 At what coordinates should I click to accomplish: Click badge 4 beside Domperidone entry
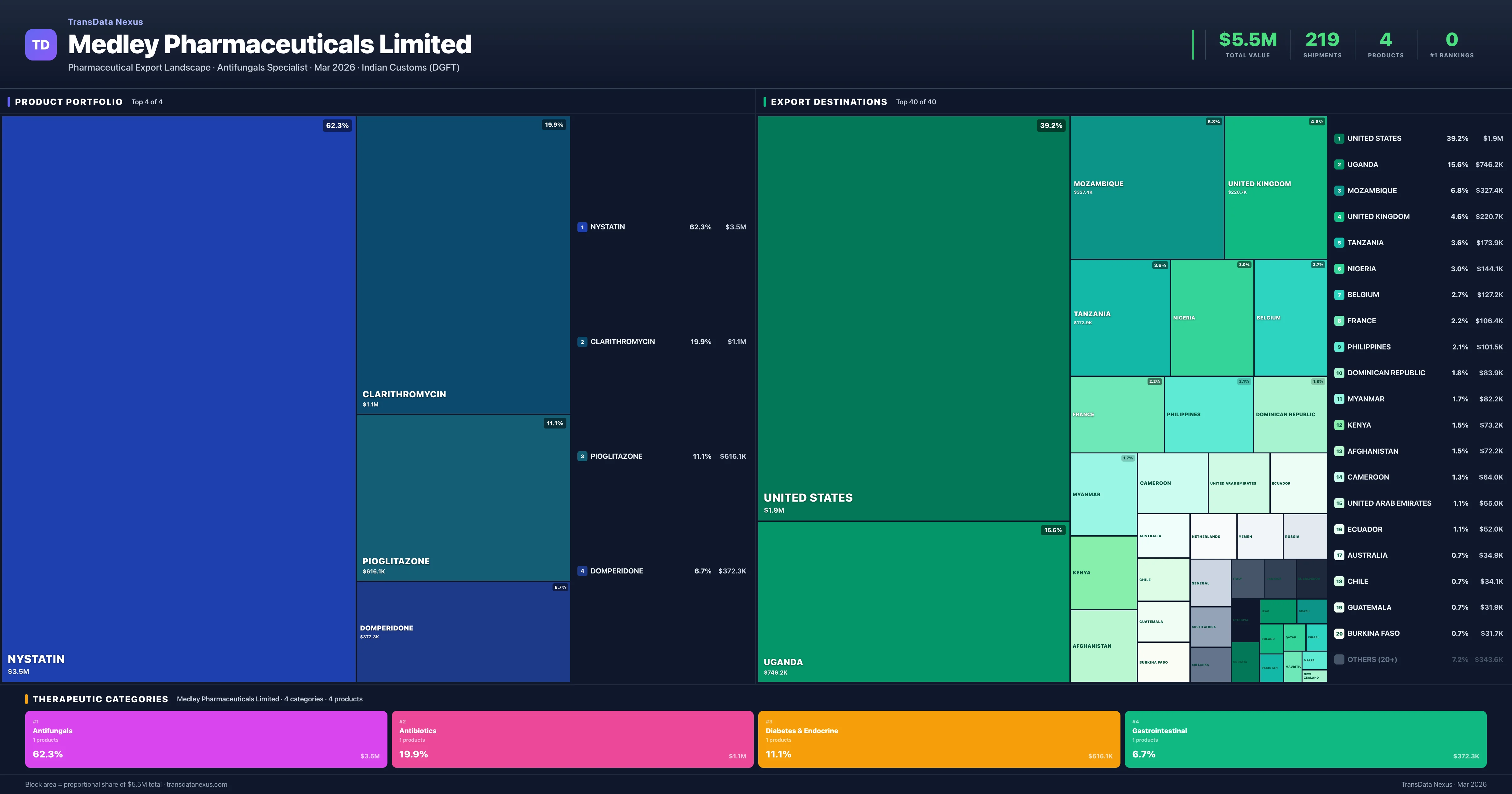pos(582,570)
